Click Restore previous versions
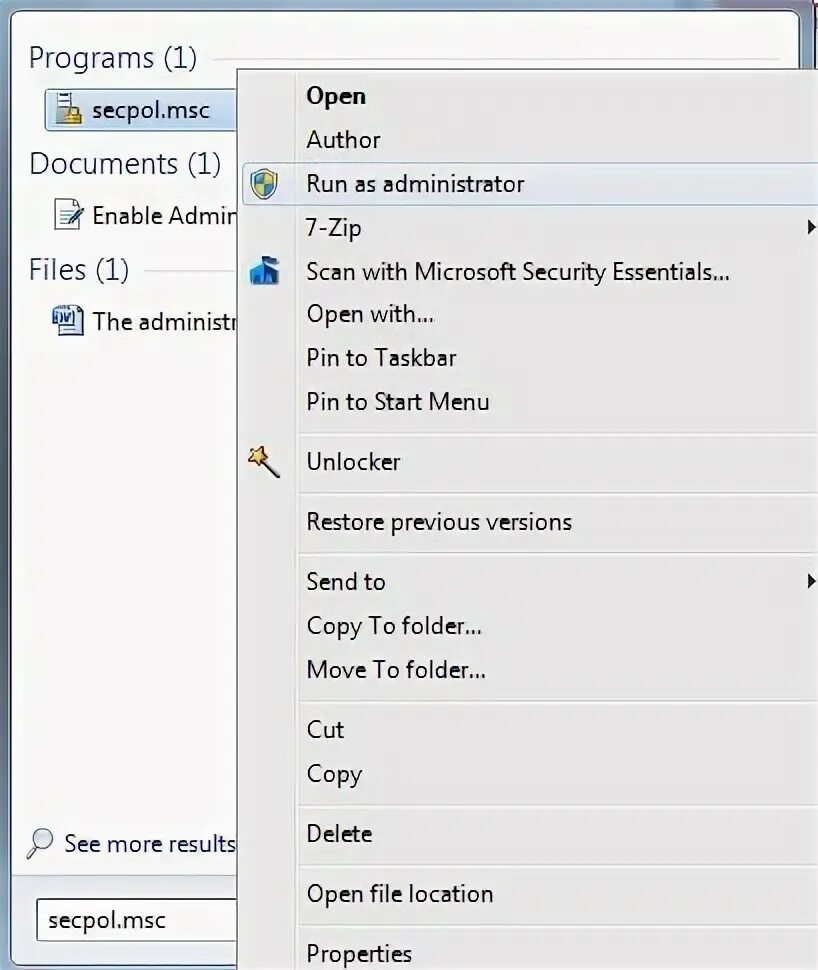 439,522
